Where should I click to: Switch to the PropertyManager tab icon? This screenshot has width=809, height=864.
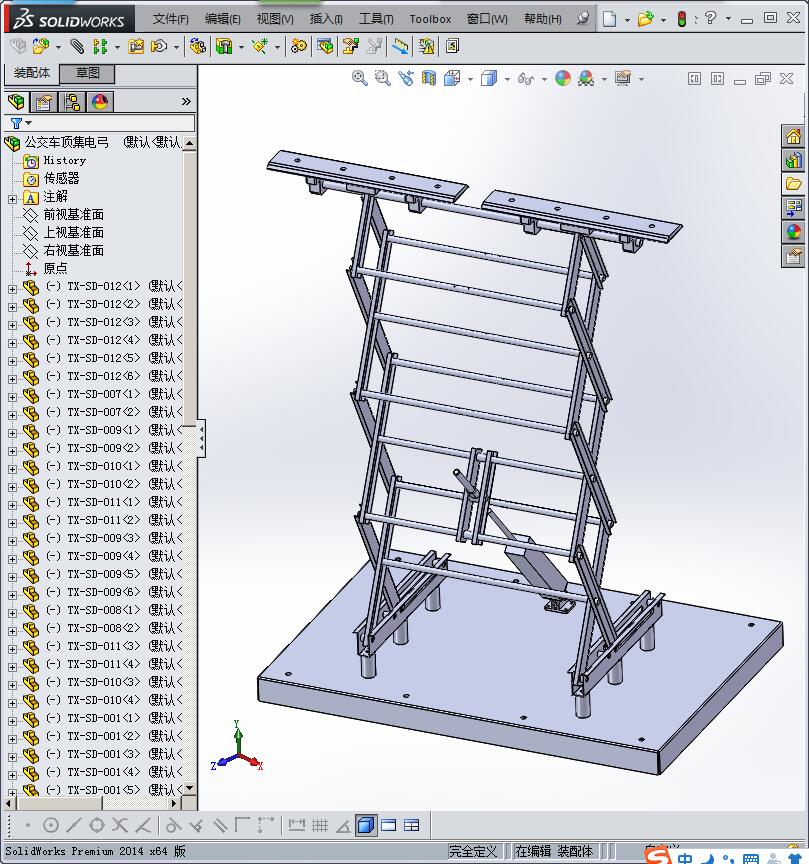(44, 102)
